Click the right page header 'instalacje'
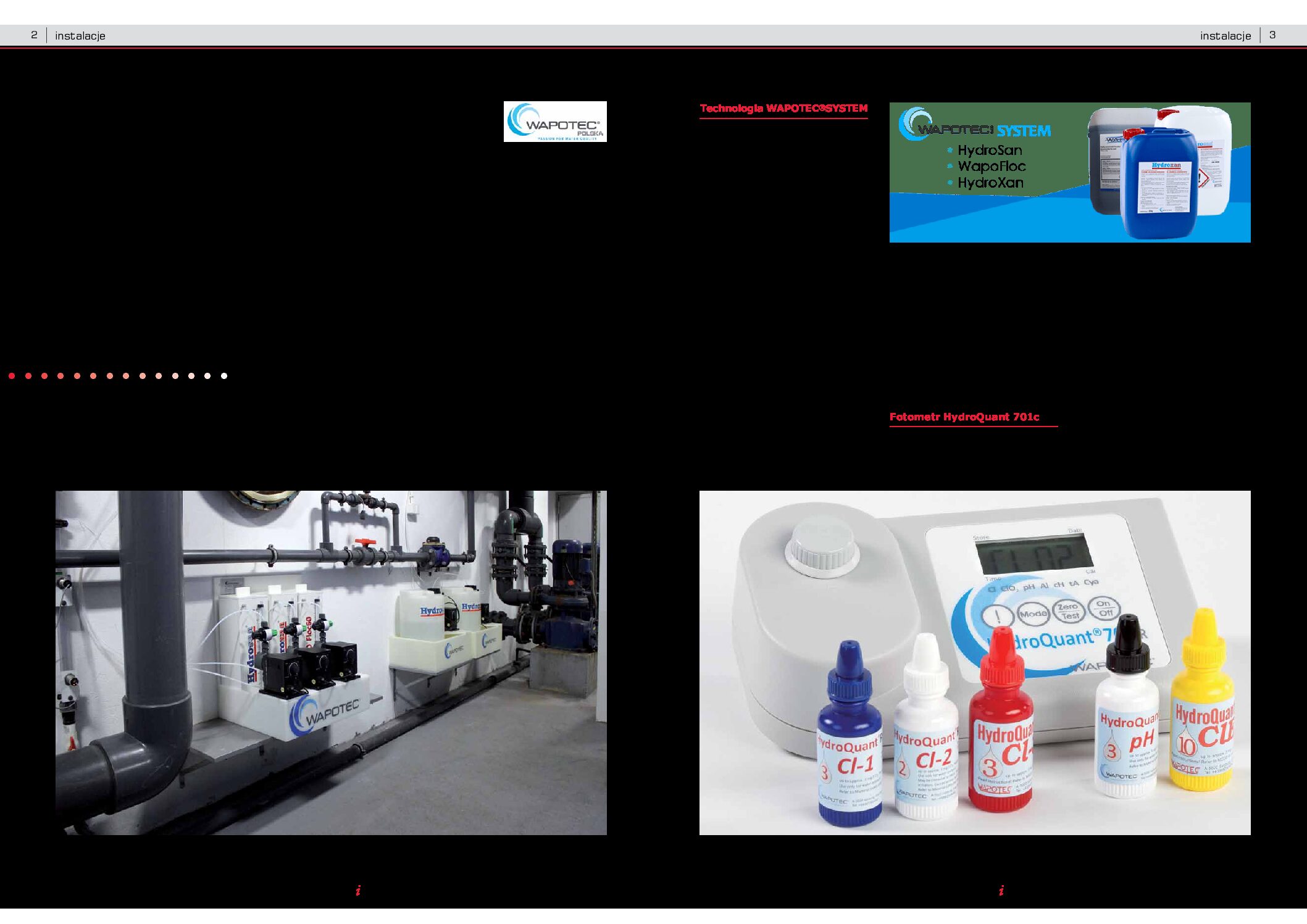Image resolution: width=1307 pixels, height=924 pixels. pyautogui.click(x=1226, y=36)
